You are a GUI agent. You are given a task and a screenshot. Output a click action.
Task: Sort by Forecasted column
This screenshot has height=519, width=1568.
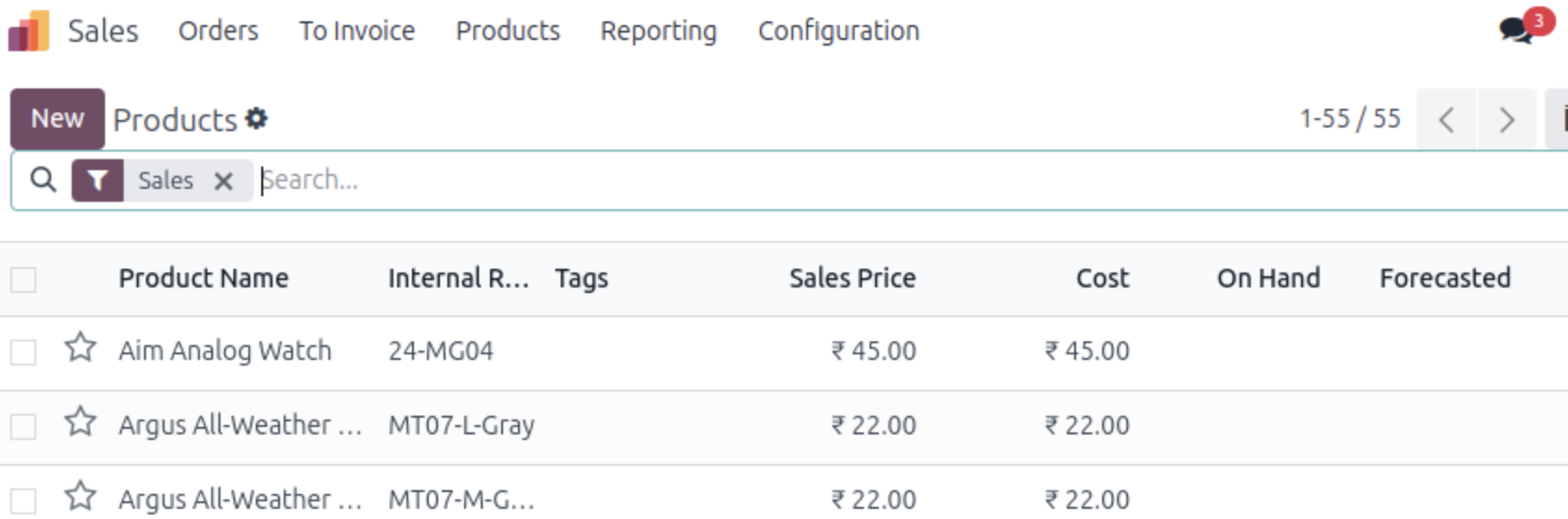(1445, 278)
